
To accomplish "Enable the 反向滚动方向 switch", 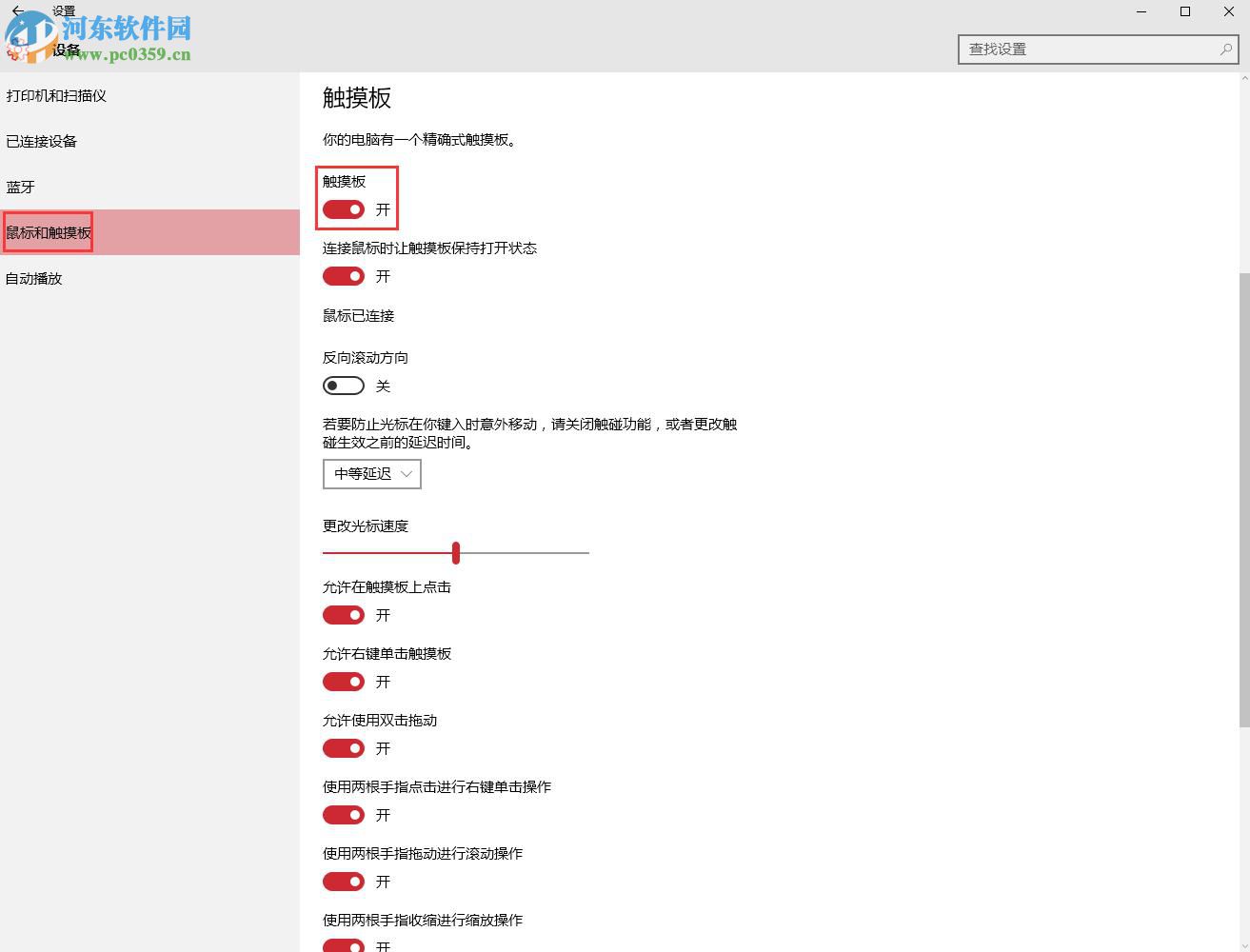I will 343,386.
